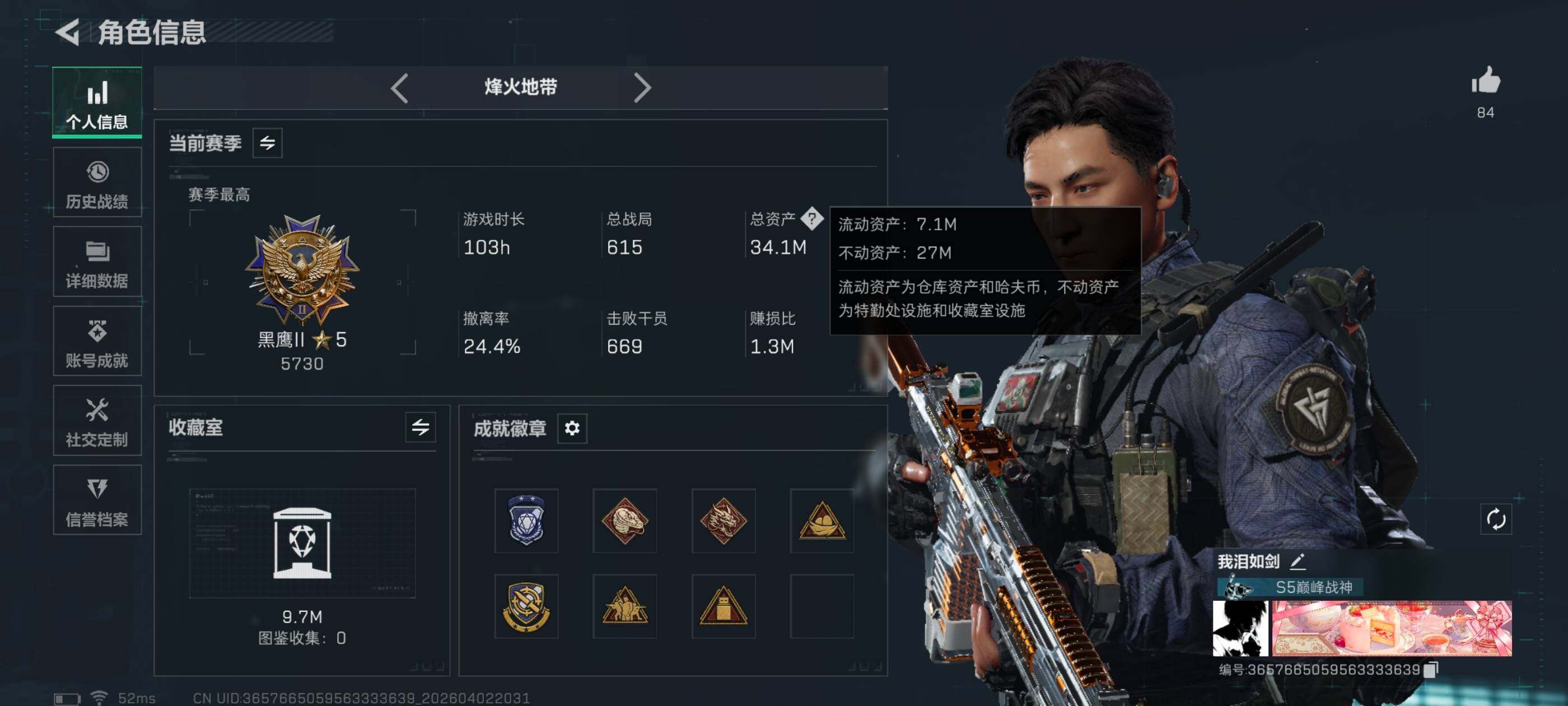Go to 社交定制 section
Screen dimensions: 1568x706
[97, 420]
